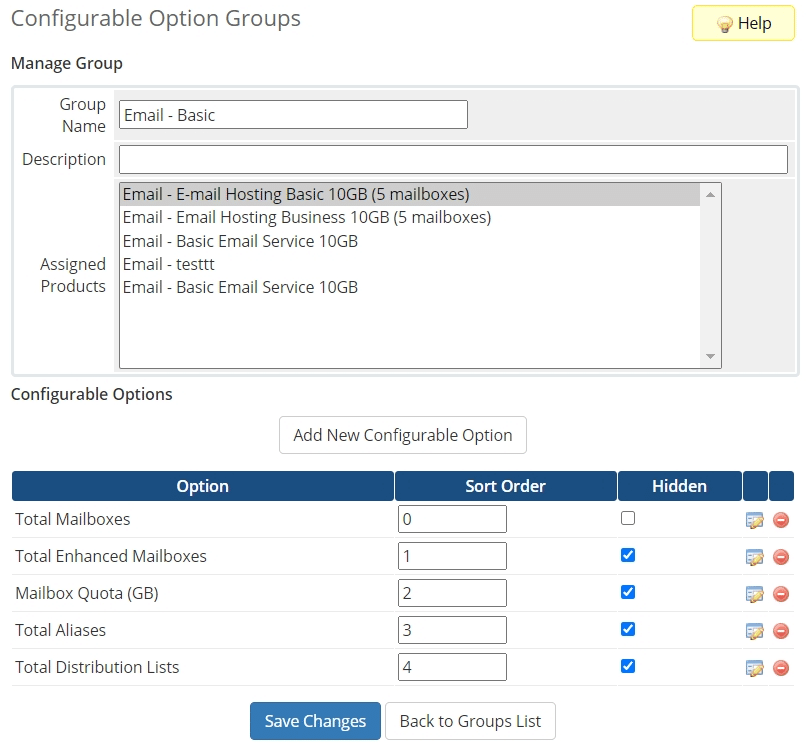This screenshot has height=752, width=806.
Task: Focus the Description text field
Action: click(x=453, y=160)
